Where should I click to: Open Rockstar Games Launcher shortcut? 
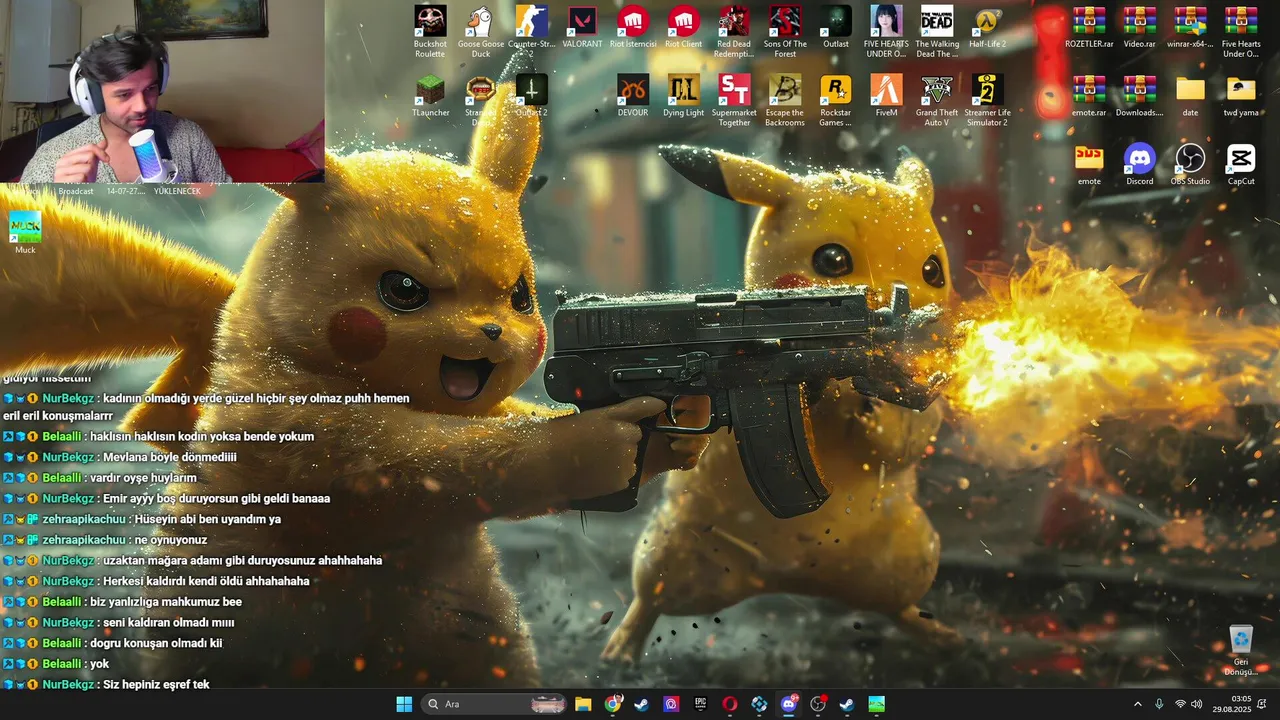pyautogui.click(x=836, y=100)
